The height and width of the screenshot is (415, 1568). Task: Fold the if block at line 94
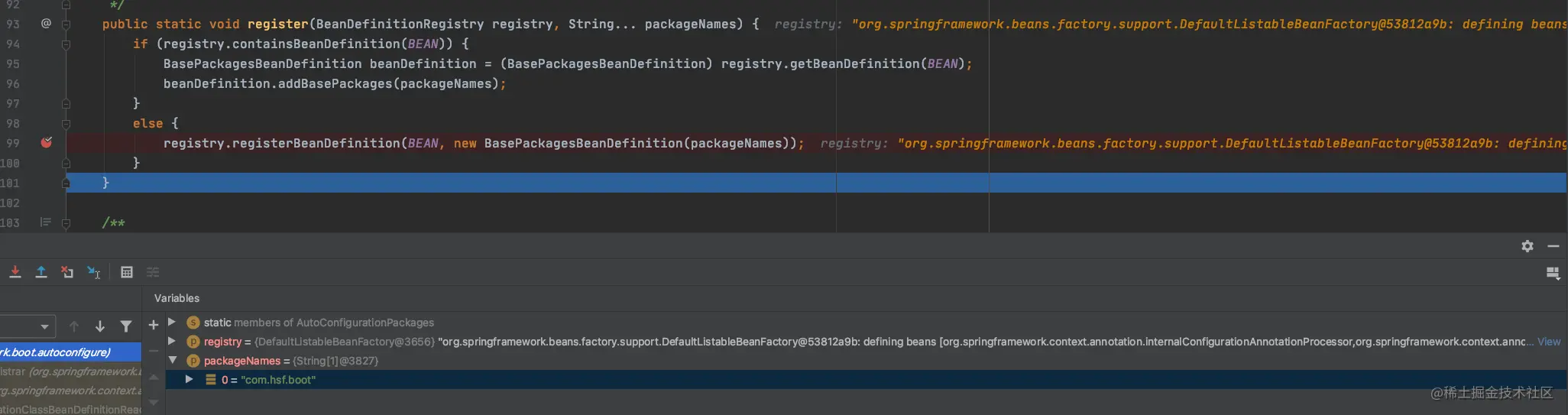pos(66,44)
